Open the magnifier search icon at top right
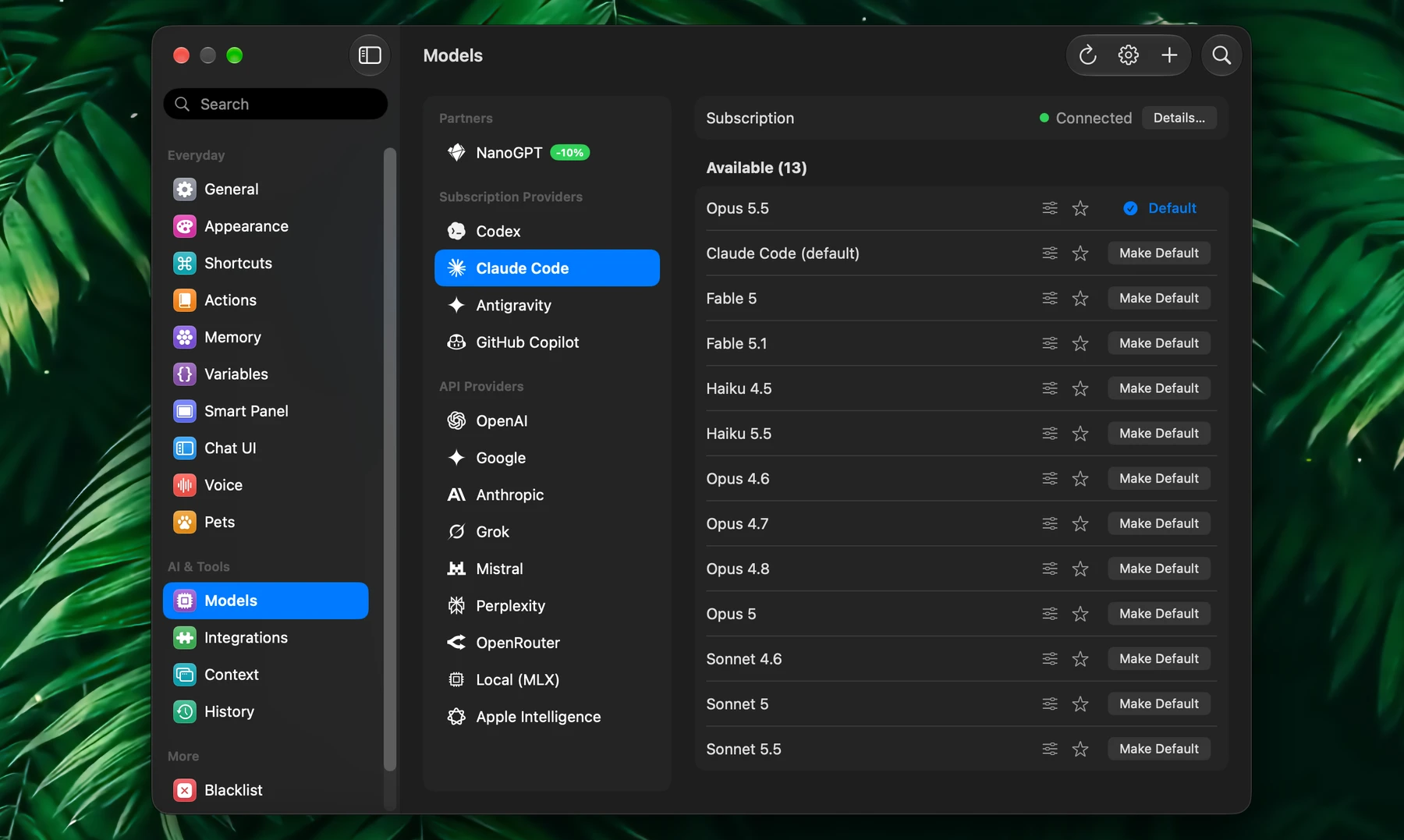Screen dimensions: 1404x840 tap(1221, 55)
